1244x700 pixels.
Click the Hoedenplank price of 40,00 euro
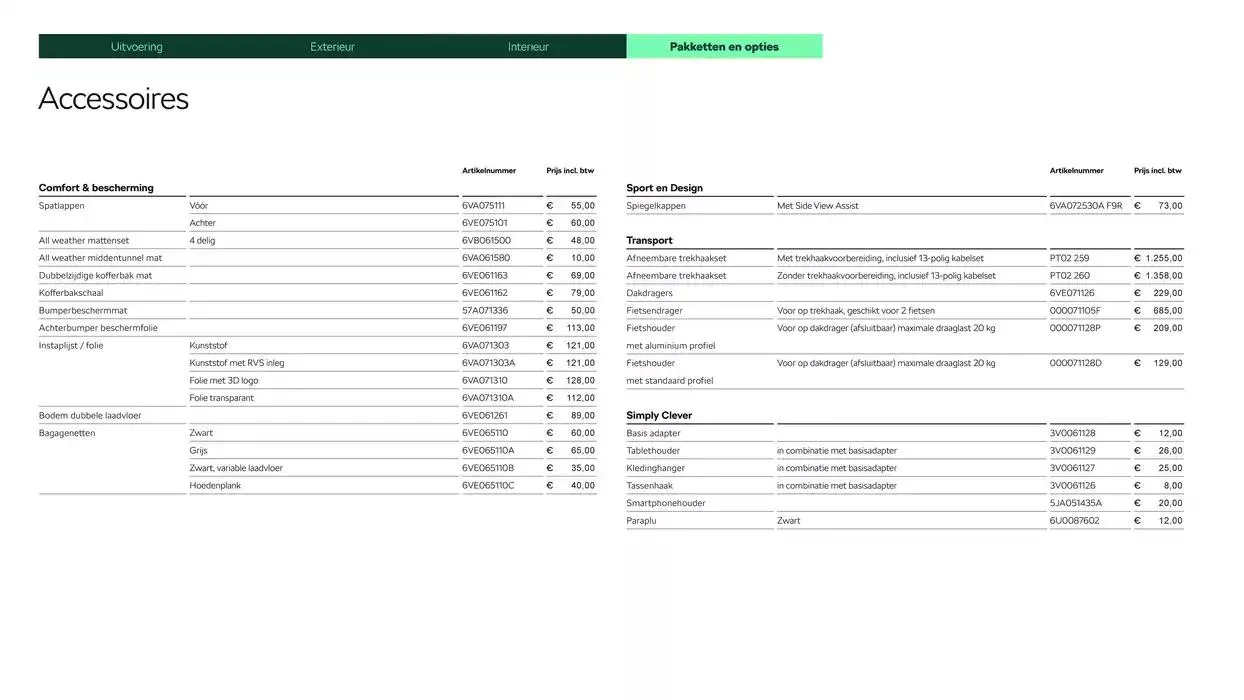(x=582, y=485)
